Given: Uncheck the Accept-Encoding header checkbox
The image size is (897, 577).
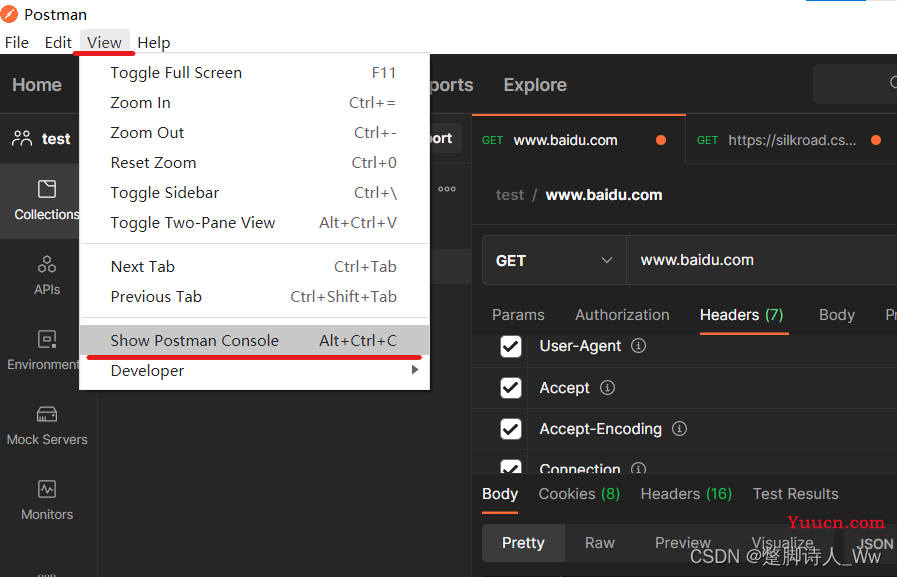Looking at the screenshot, I should 511,429.
